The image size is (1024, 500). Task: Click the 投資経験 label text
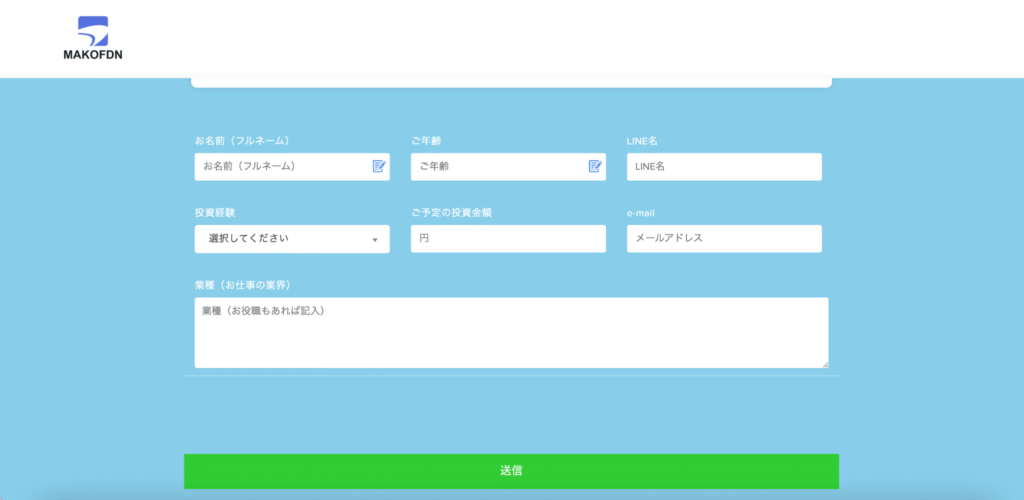(215, 213)
